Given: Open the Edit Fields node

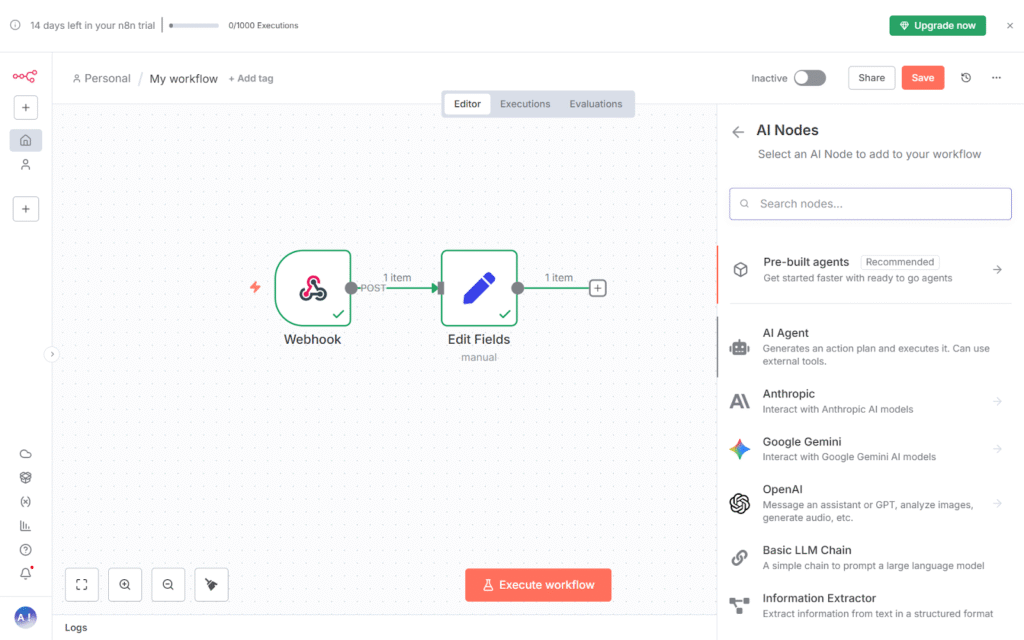Looking at the screenshot, I should (x=479, y=288).
